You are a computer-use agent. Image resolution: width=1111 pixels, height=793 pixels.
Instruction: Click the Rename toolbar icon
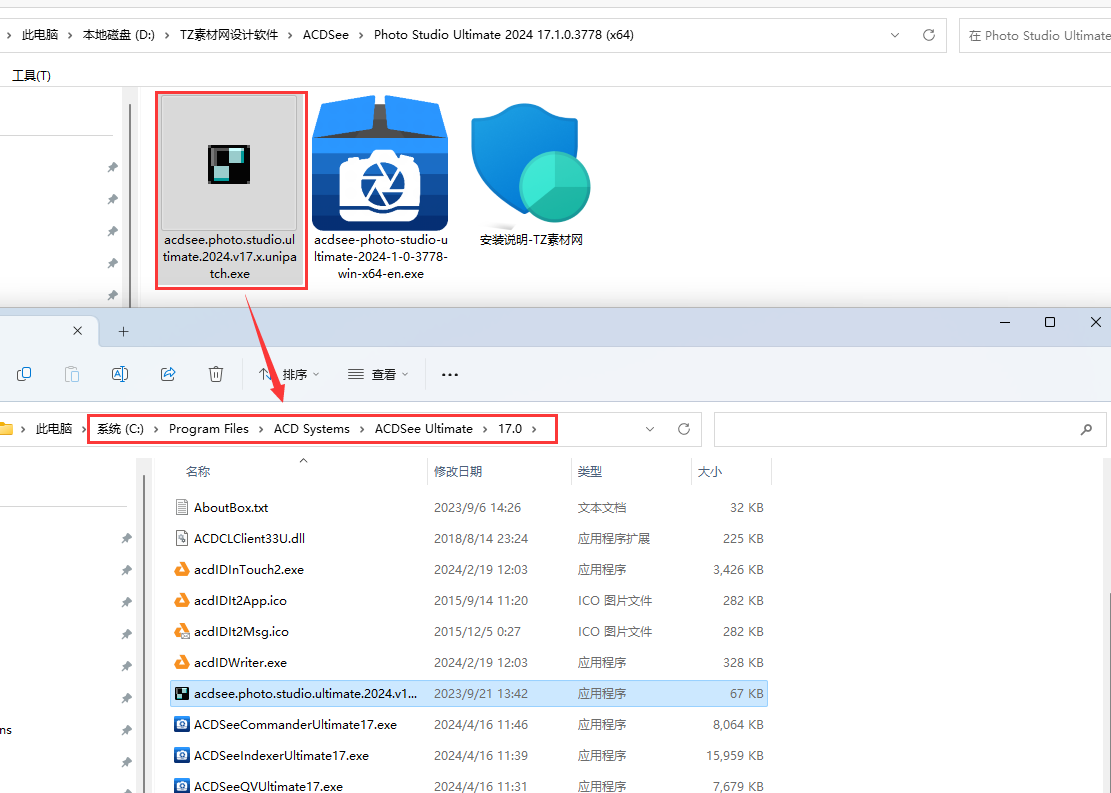coord(120,373)
